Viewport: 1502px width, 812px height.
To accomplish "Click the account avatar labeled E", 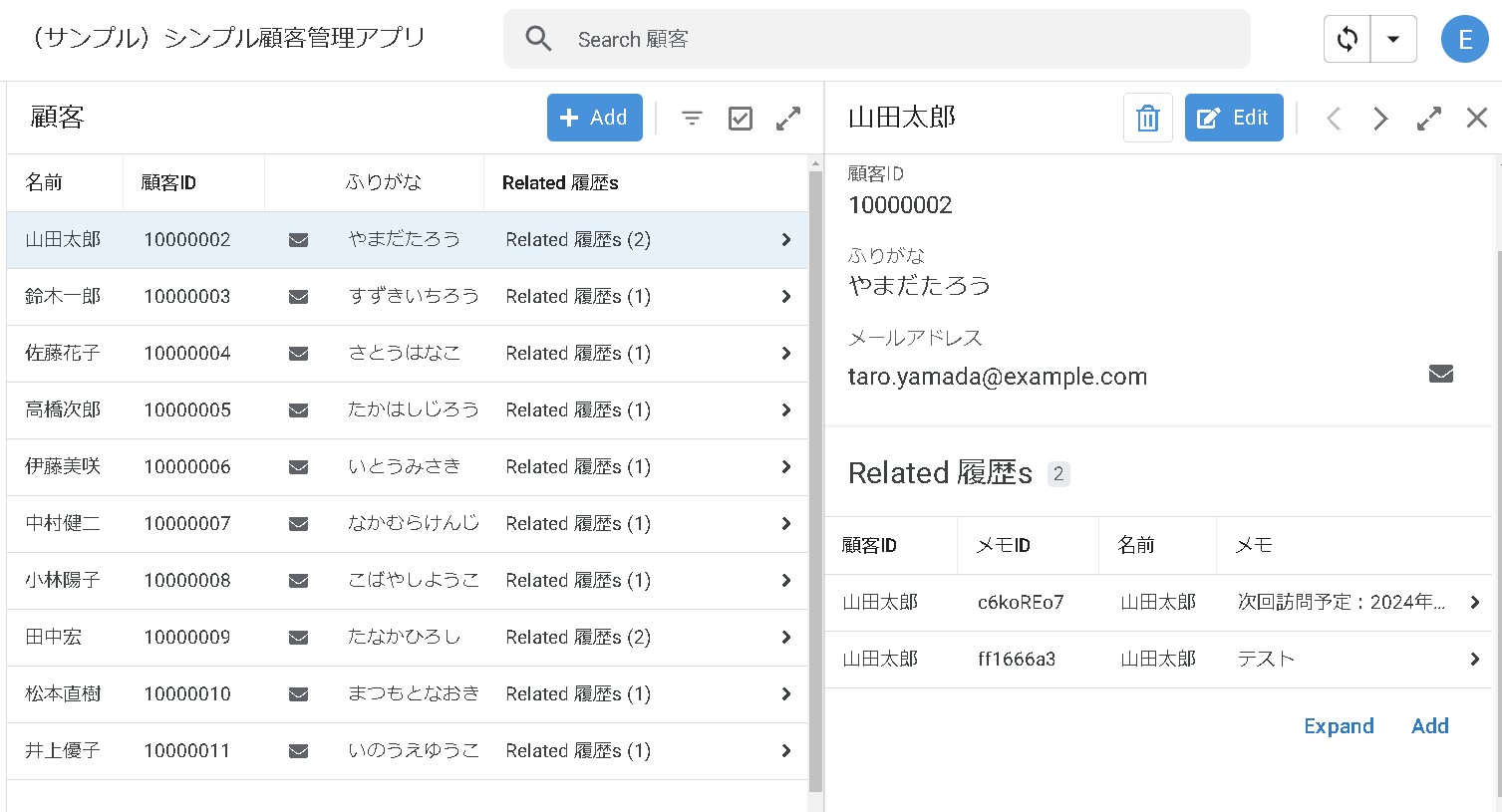I will 1464,39.
